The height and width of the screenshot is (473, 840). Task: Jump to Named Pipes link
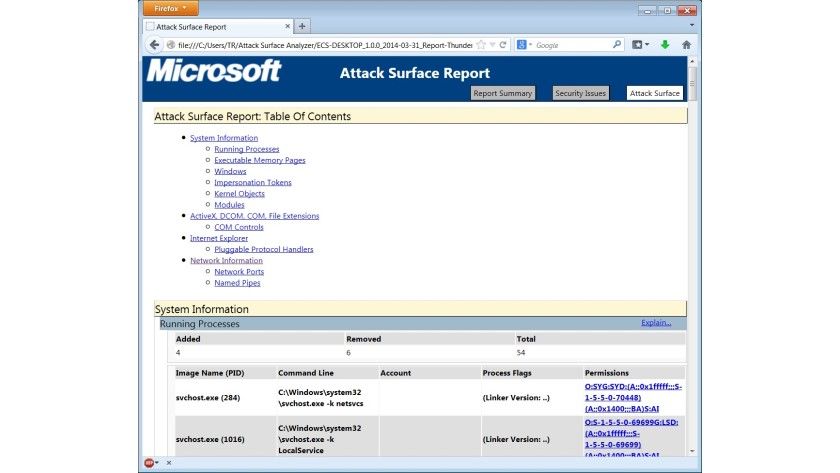tap(237, 283)
